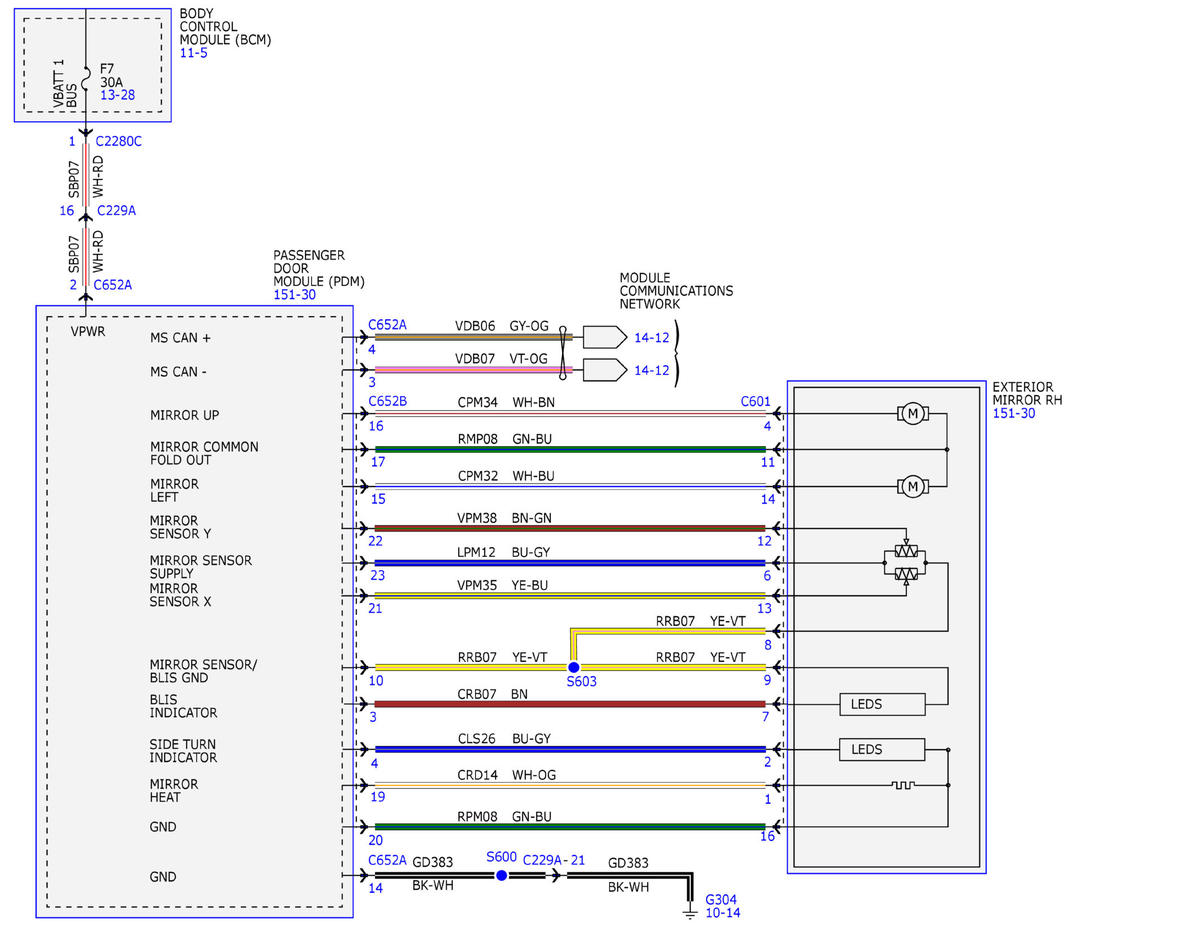Click the CPM34 WH-BN wire label

tap(506, 402)
